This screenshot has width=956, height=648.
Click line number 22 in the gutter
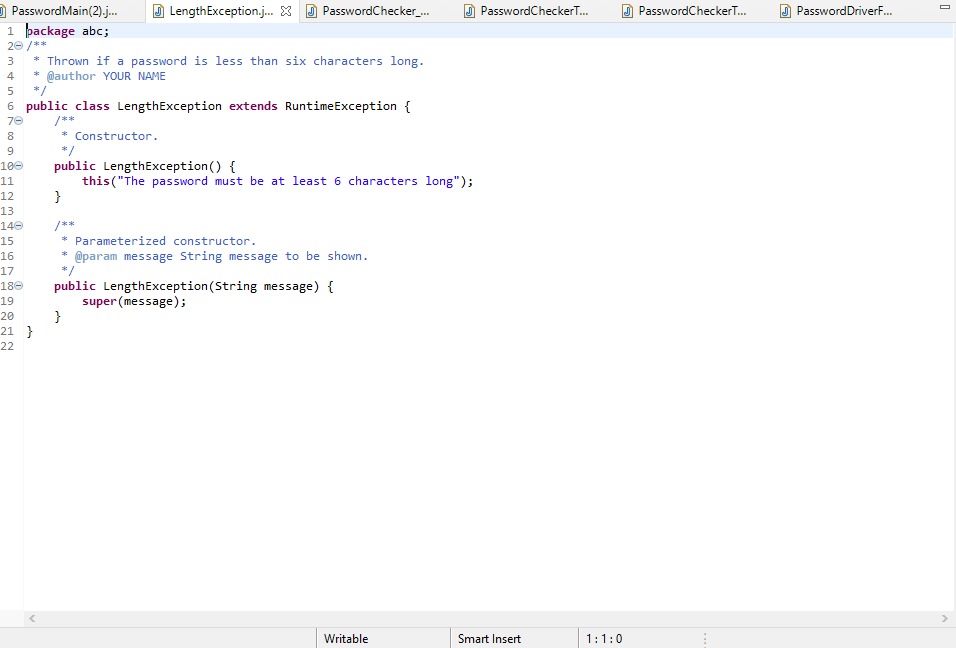point(7,346)
